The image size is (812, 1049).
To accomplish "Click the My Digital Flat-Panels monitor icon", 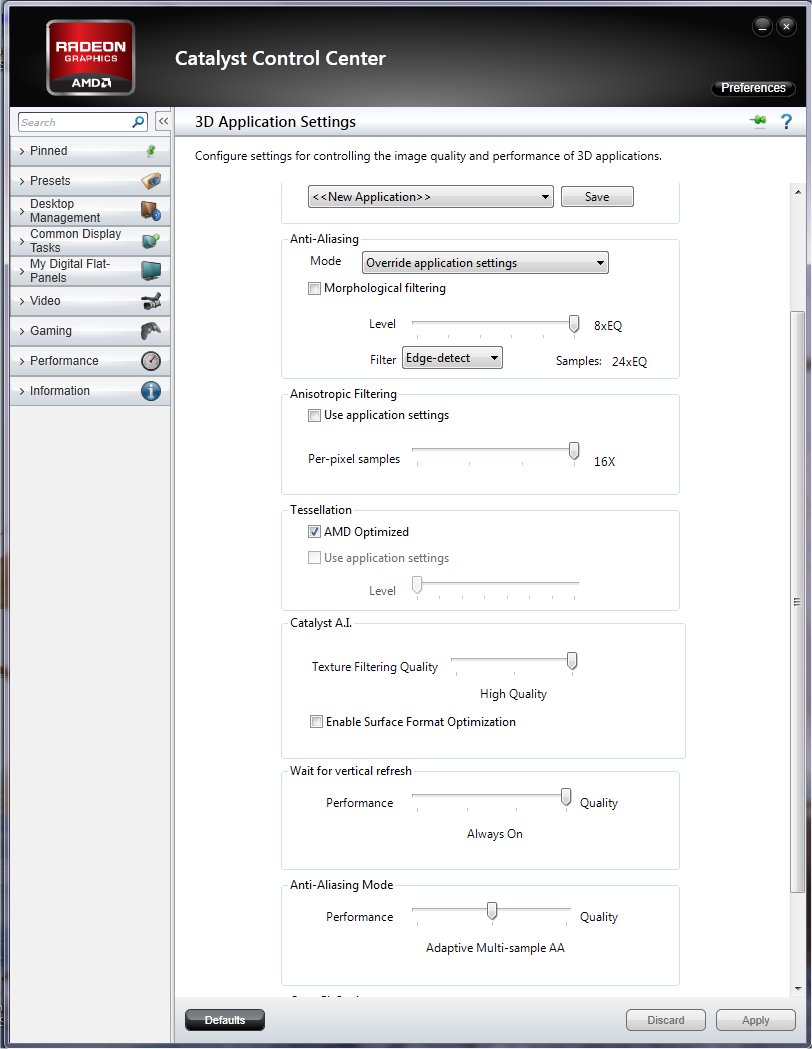I will (x=151, y=270).
